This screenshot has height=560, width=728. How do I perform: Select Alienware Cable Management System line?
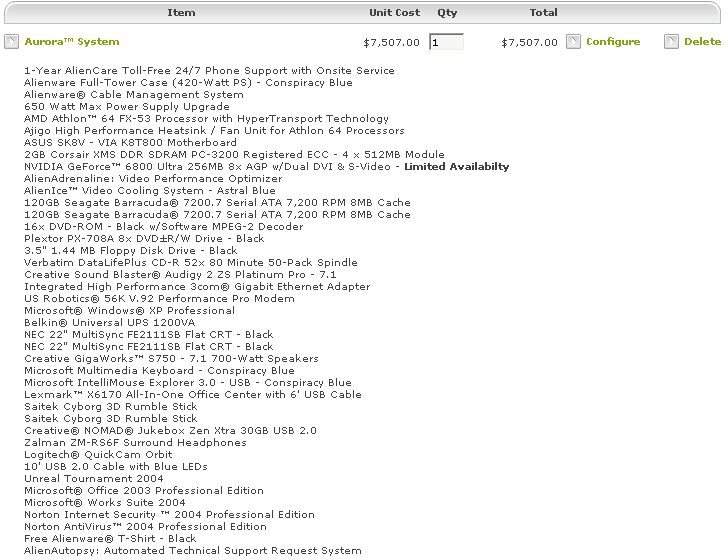pyautogui.click(x=134, y=95)
